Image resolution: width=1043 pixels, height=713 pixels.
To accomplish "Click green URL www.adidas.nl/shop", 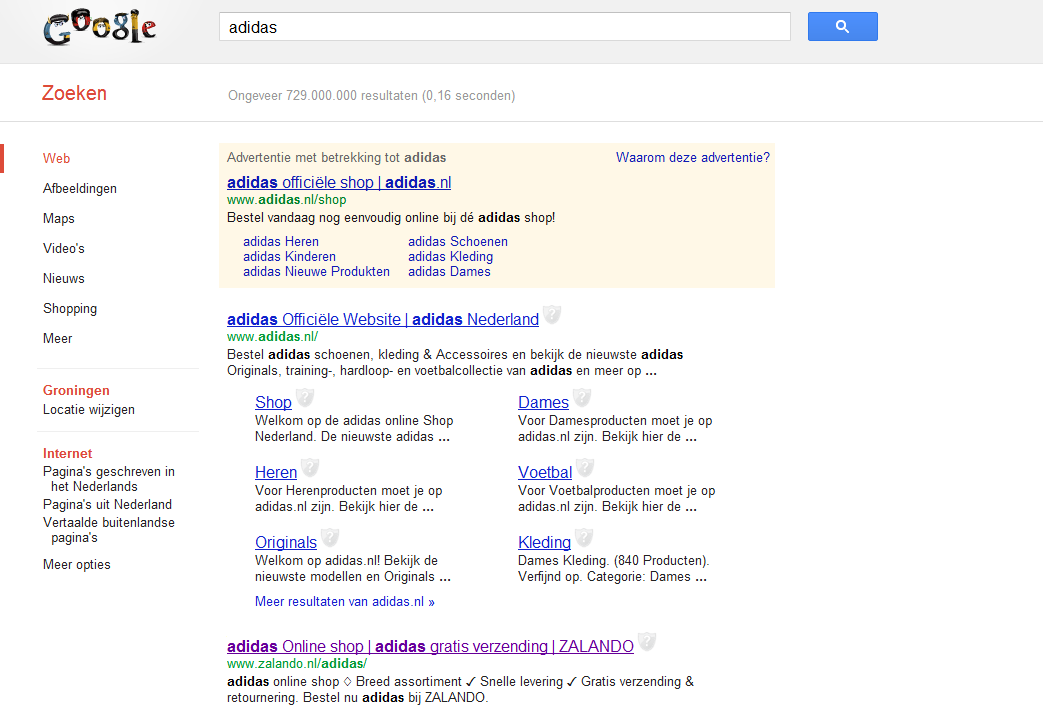I will (x=286, y=200).
